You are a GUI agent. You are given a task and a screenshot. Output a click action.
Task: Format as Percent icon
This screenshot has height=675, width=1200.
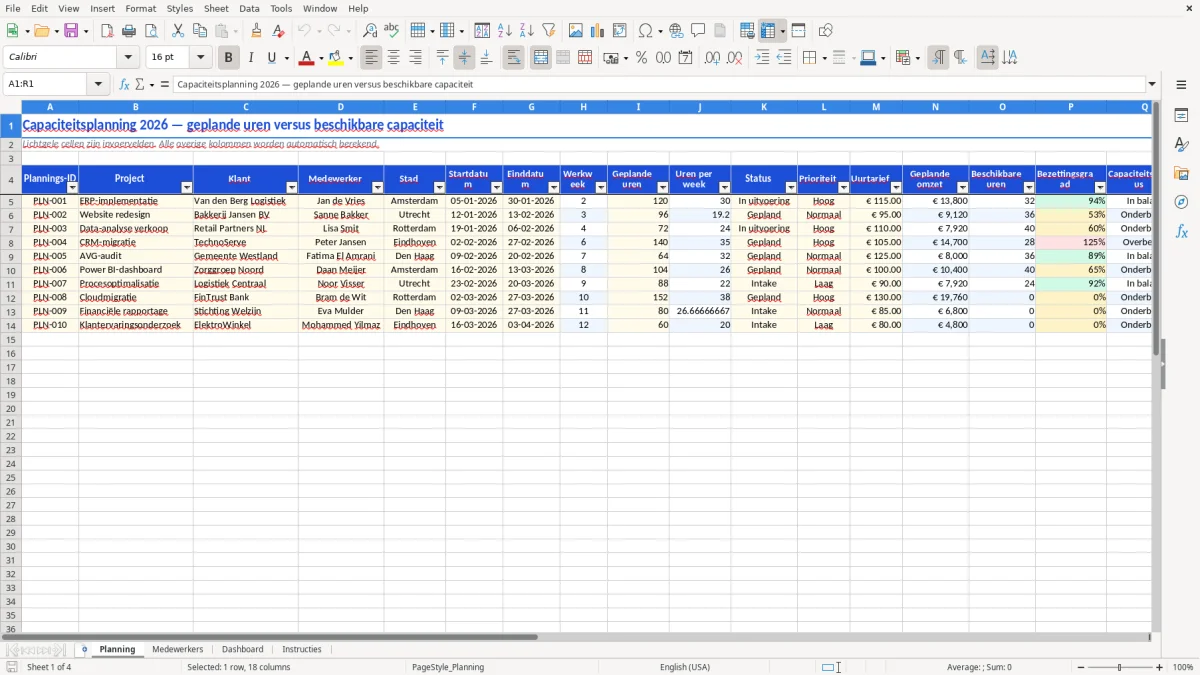coord(641,58)
